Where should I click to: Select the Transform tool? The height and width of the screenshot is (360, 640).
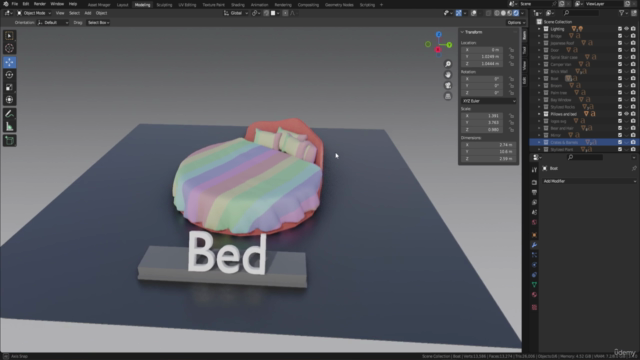click(x=9, y=100)
